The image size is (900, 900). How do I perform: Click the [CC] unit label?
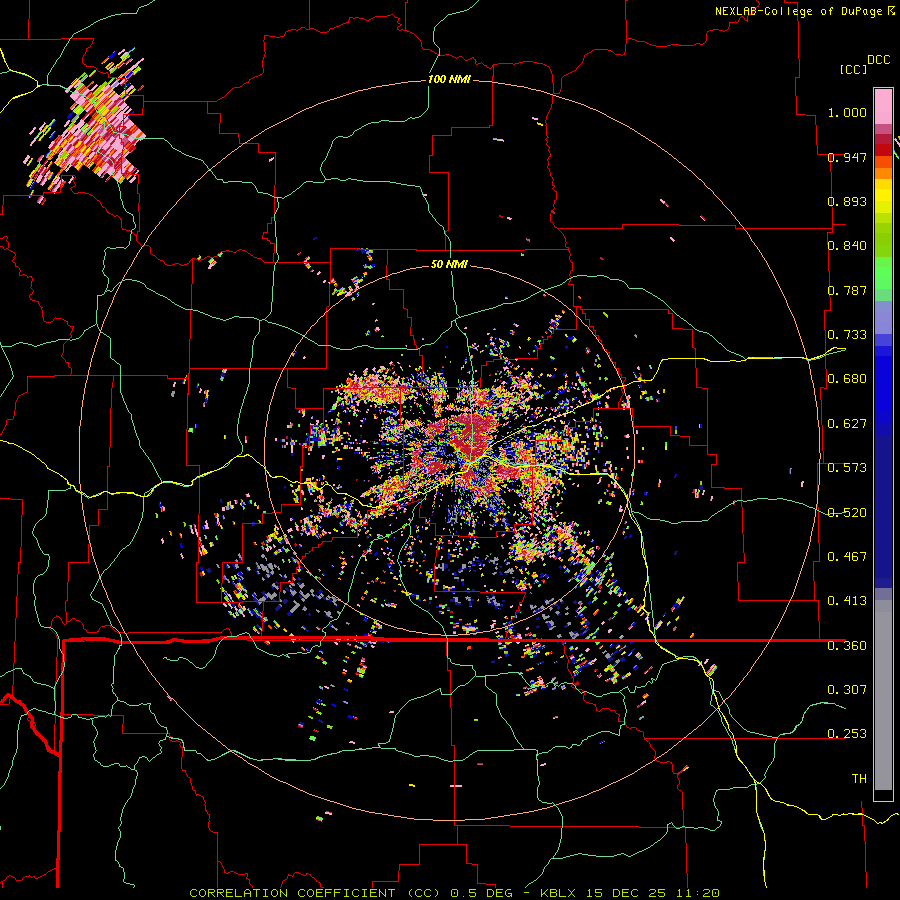(x=853, y=69)
